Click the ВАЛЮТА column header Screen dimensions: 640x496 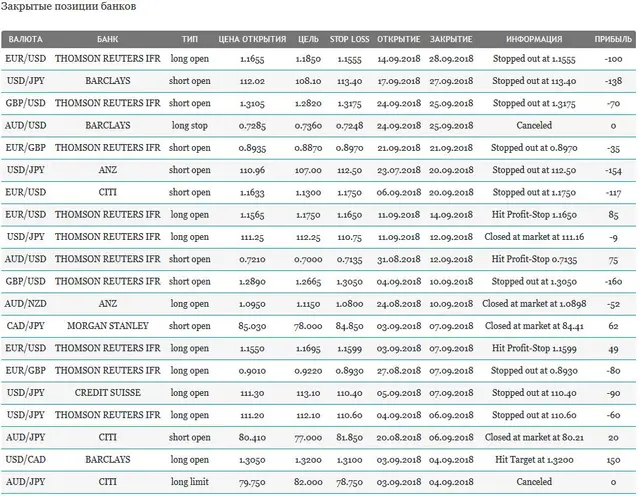[25, 39]
